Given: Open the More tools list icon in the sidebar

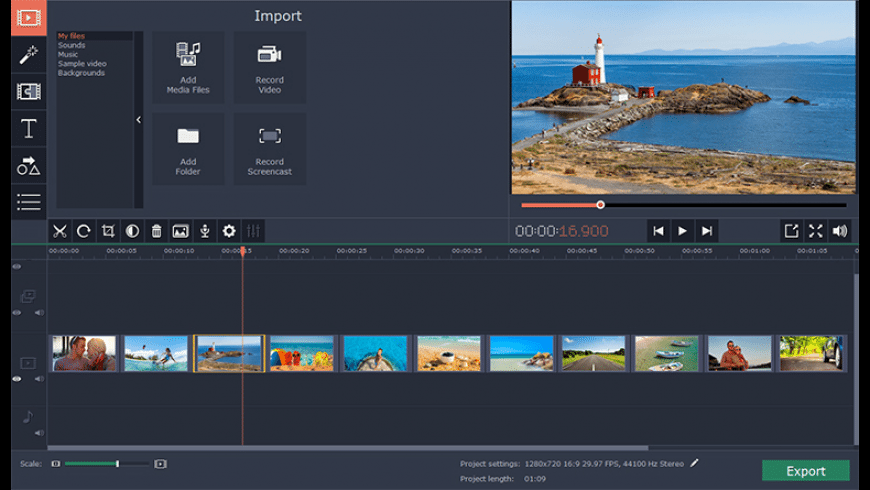Looking at the screenshot, I should point(29,202).
